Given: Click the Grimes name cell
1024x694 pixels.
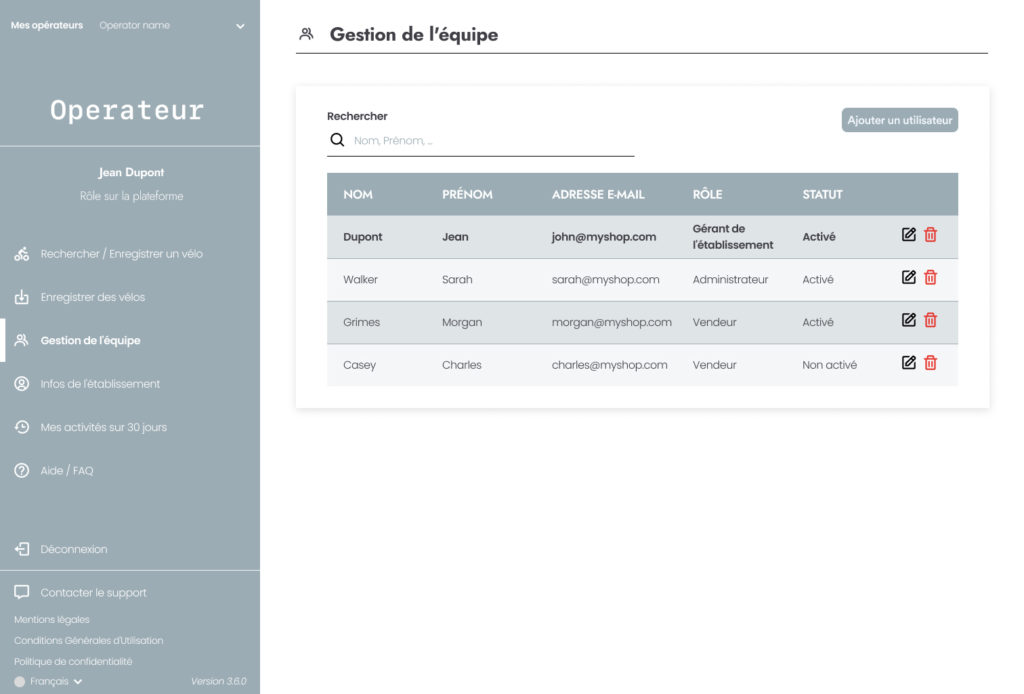Looking at the screenshot, I should (x=361, y=322).
